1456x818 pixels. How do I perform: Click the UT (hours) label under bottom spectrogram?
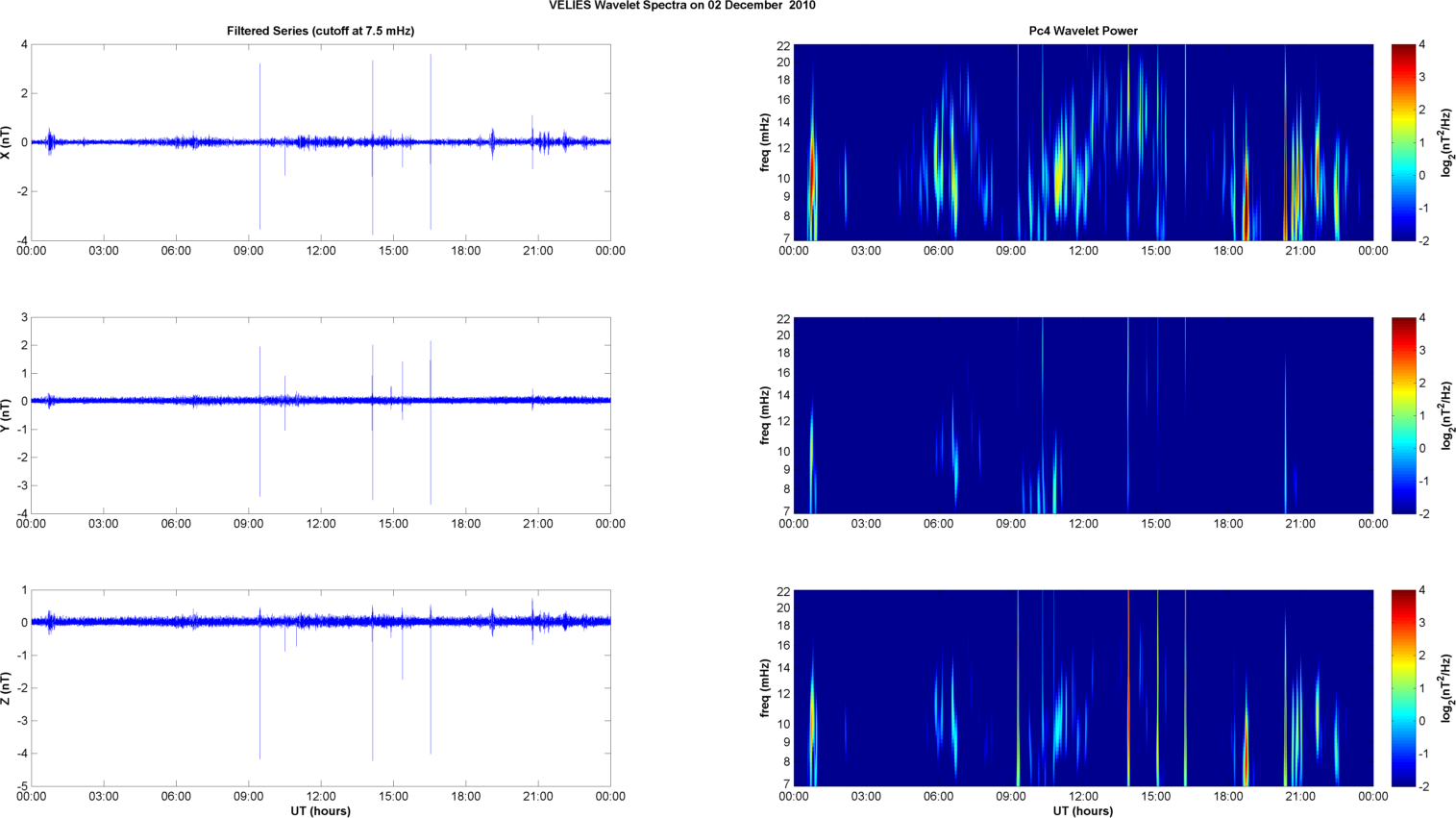coord(1083,811)
